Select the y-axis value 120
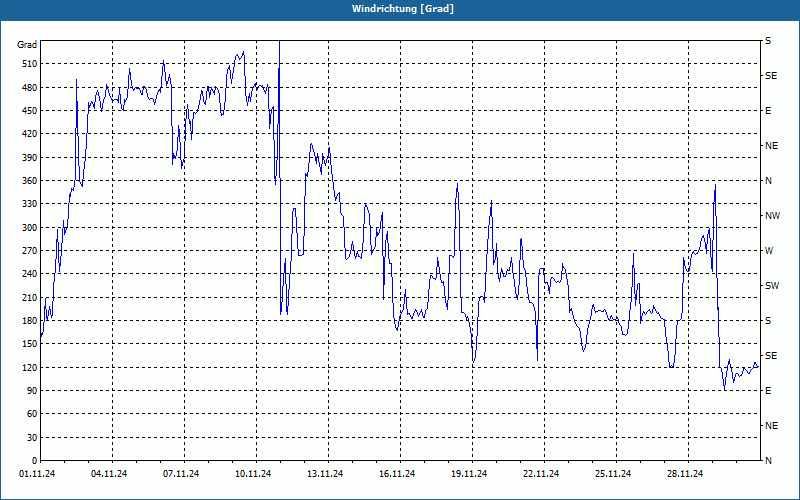This screenshot has width=800, height=500. 30,367
